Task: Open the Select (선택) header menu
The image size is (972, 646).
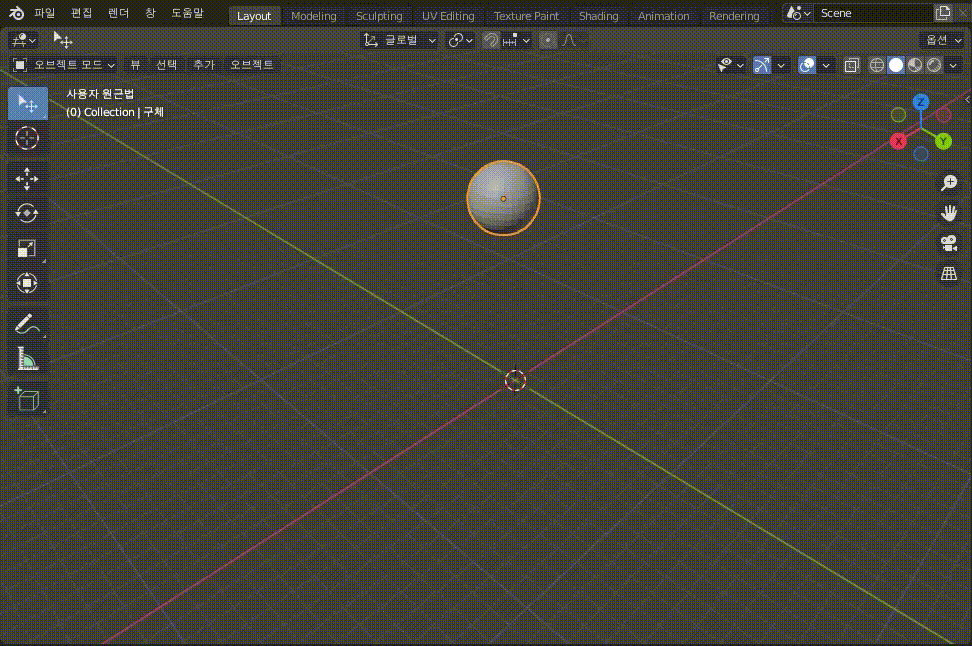Action: pos(166,65)
